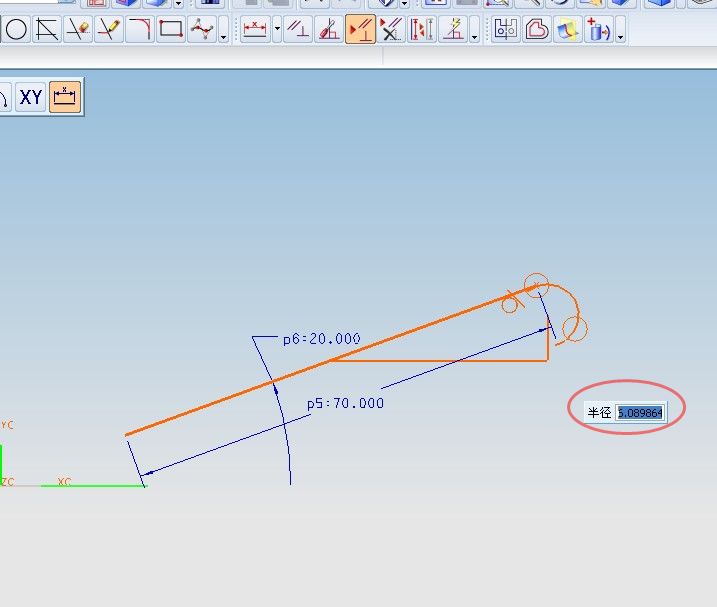The height and width of the screenshot is (607, 717).
Task: Click the radius value input field
Action: [x=640, y=413]
